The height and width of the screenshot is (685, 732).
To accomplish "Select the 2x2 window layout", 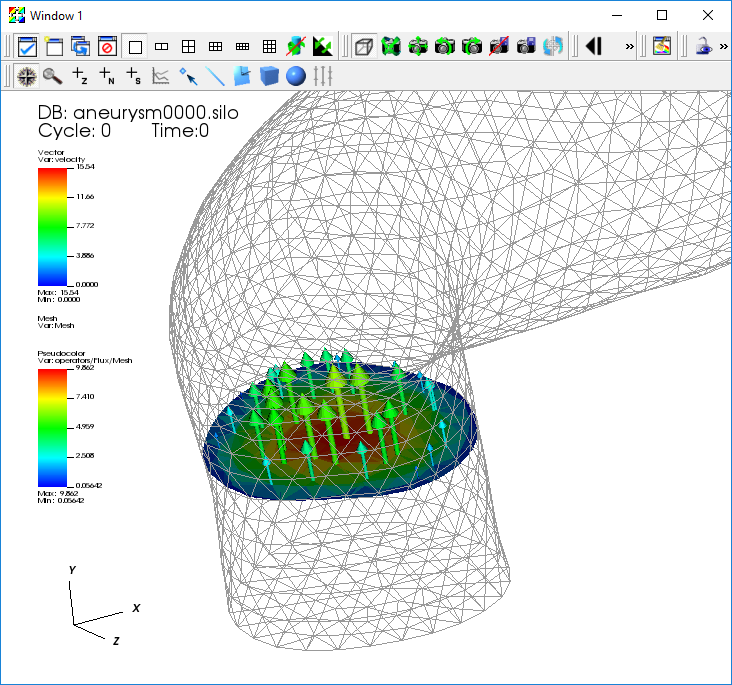I will click(189, 47).
